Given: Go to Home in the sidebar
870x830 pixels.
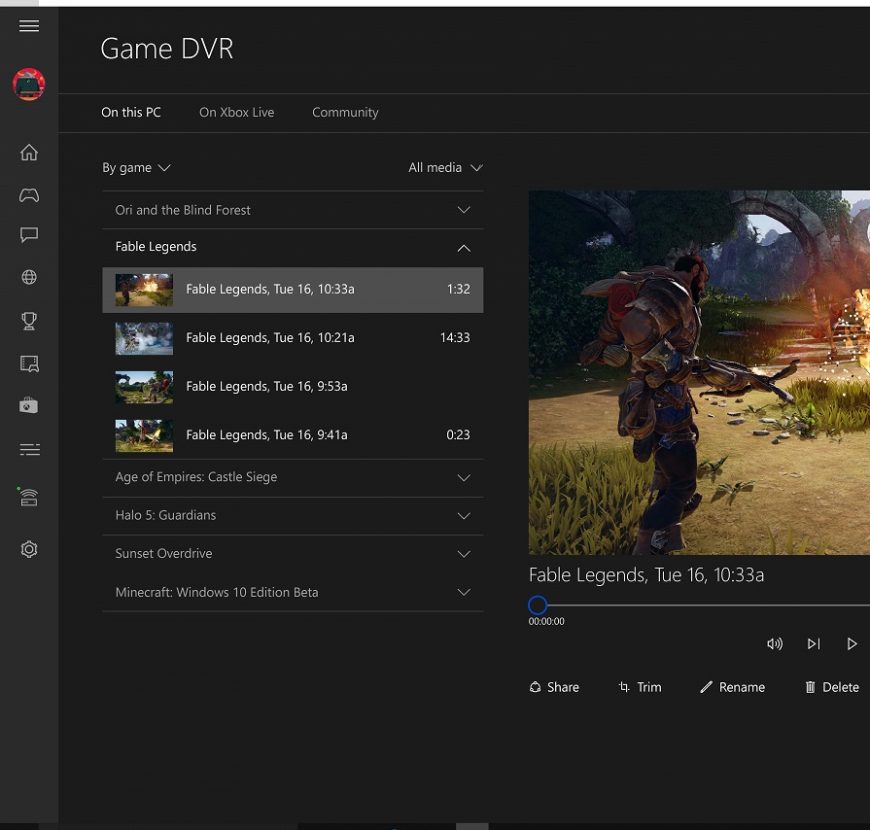Looking at the screenshot, I should click(x=29, y=152).
